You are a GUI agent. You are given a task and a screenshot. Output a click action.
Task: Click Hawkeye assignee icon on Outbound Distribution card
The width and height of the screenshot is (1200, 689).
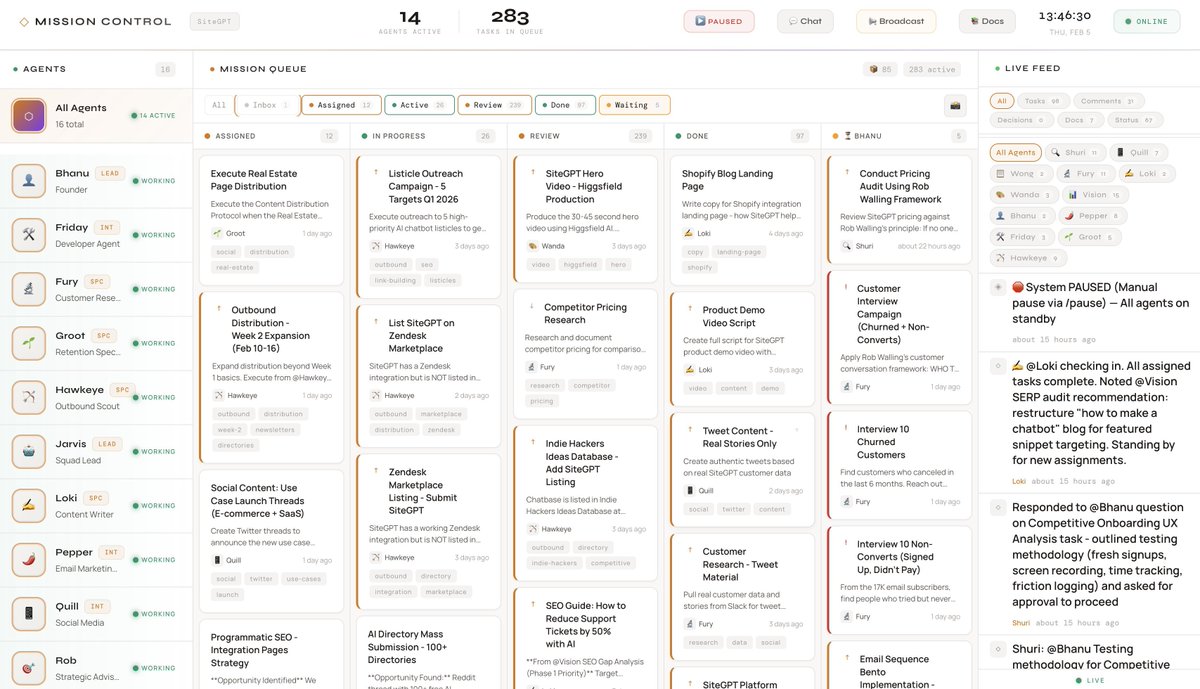point(218,396)
